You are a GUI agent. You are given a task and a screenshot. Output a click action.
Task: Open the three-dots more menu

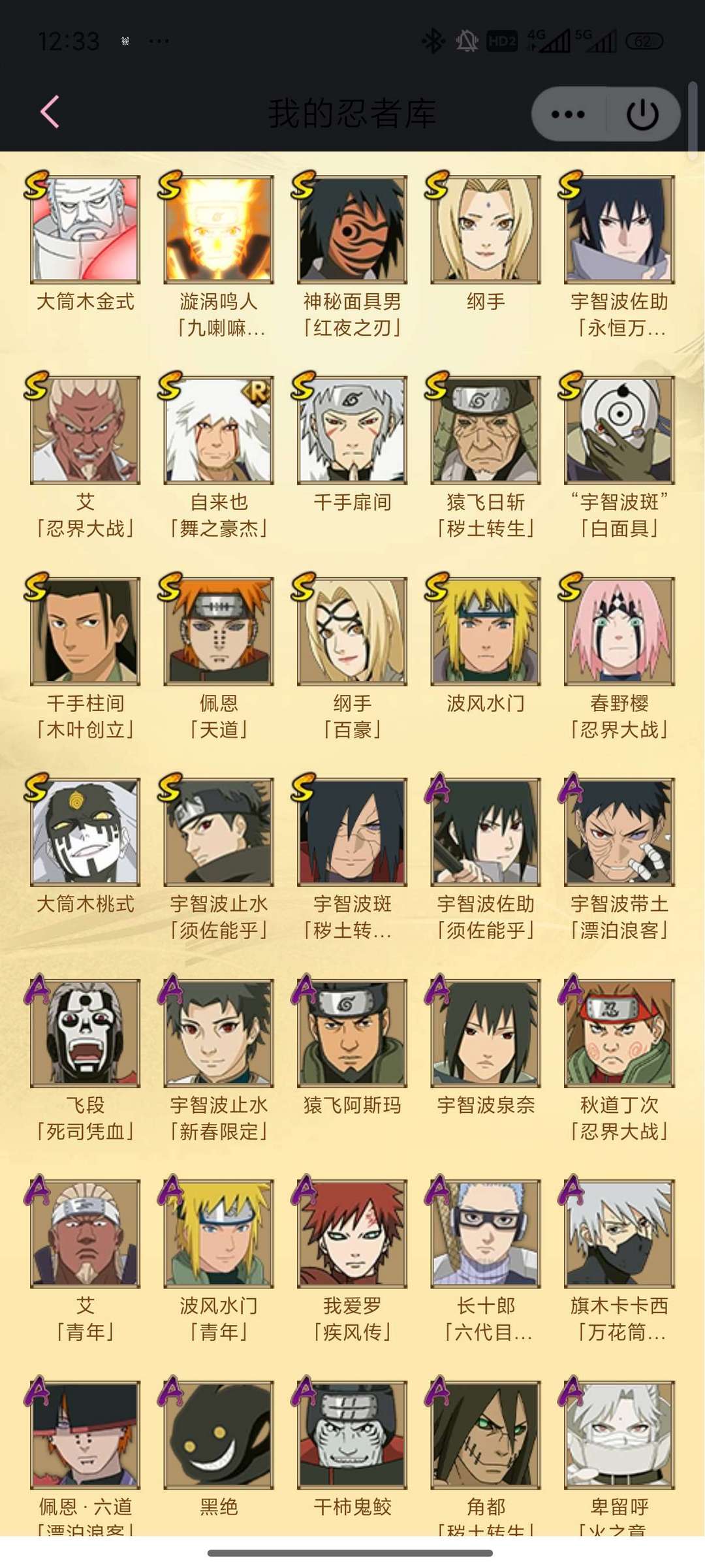[568, 114]
